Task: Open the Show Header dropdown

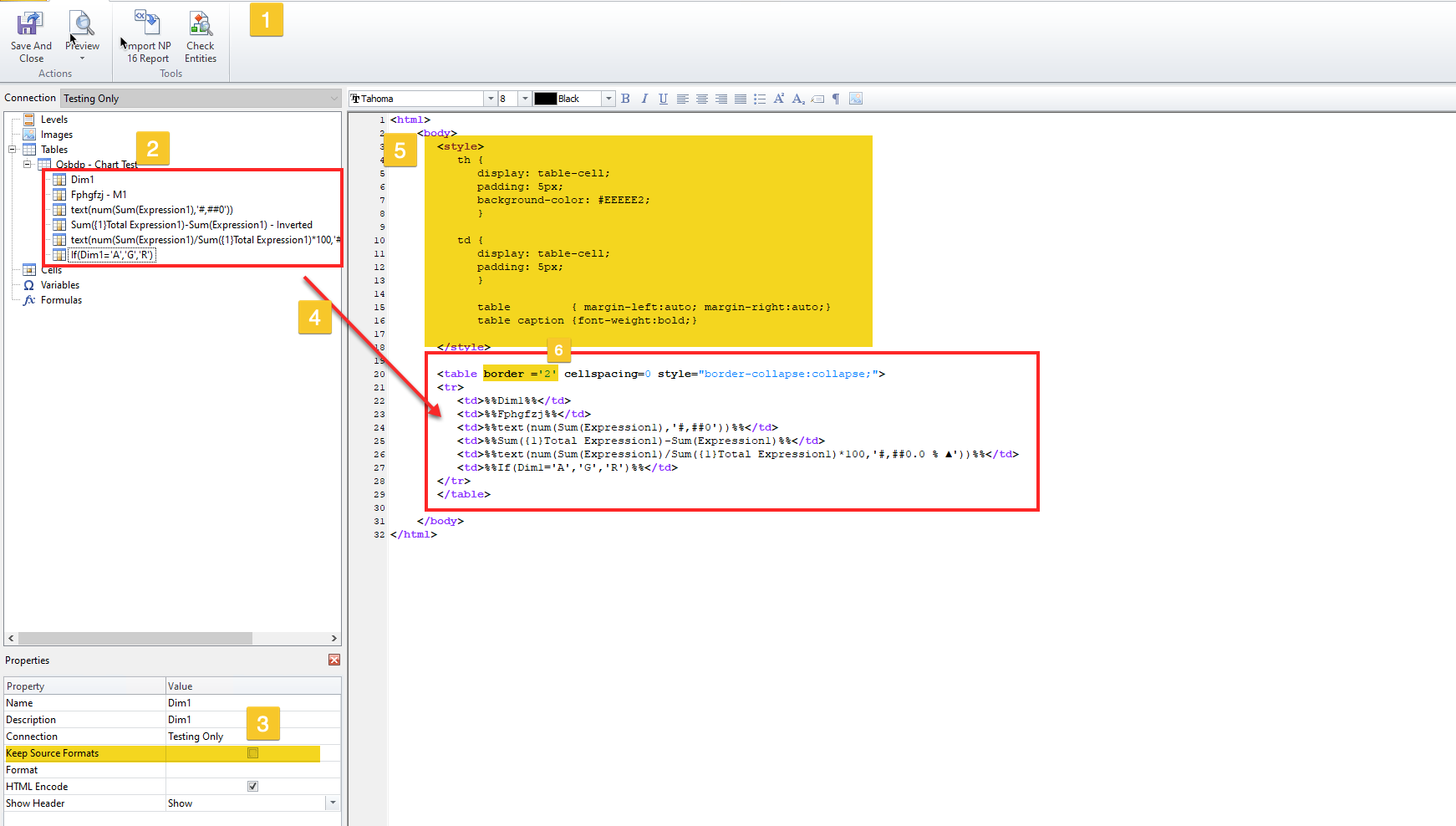Action: (333, 803)
